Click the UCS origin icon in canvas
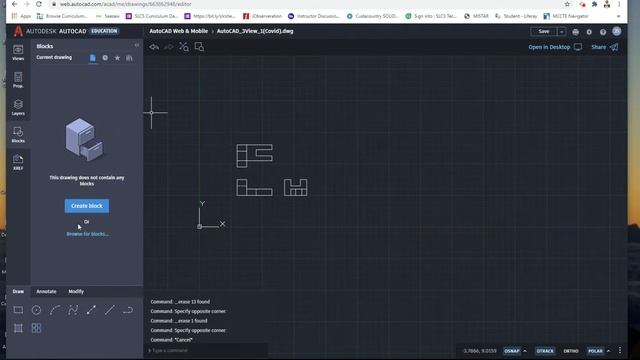The image size is (640, 360). pos(200,226)
